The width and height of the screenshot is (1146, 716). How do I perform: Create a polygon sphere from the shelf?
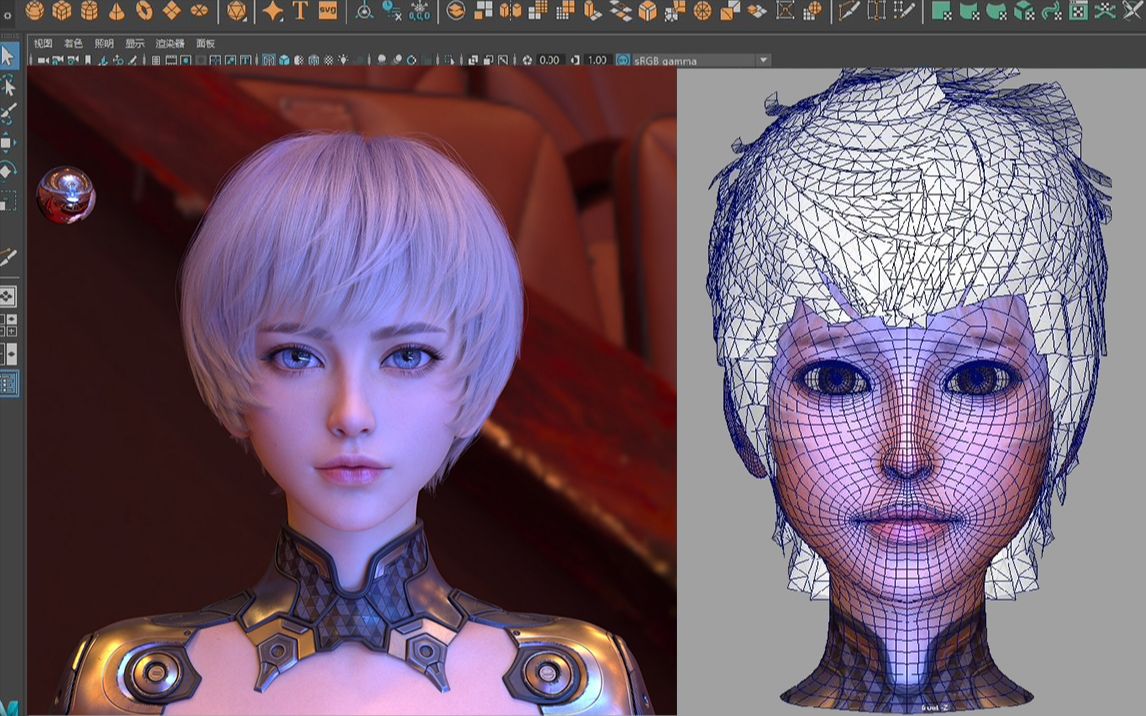coord(34,10)
